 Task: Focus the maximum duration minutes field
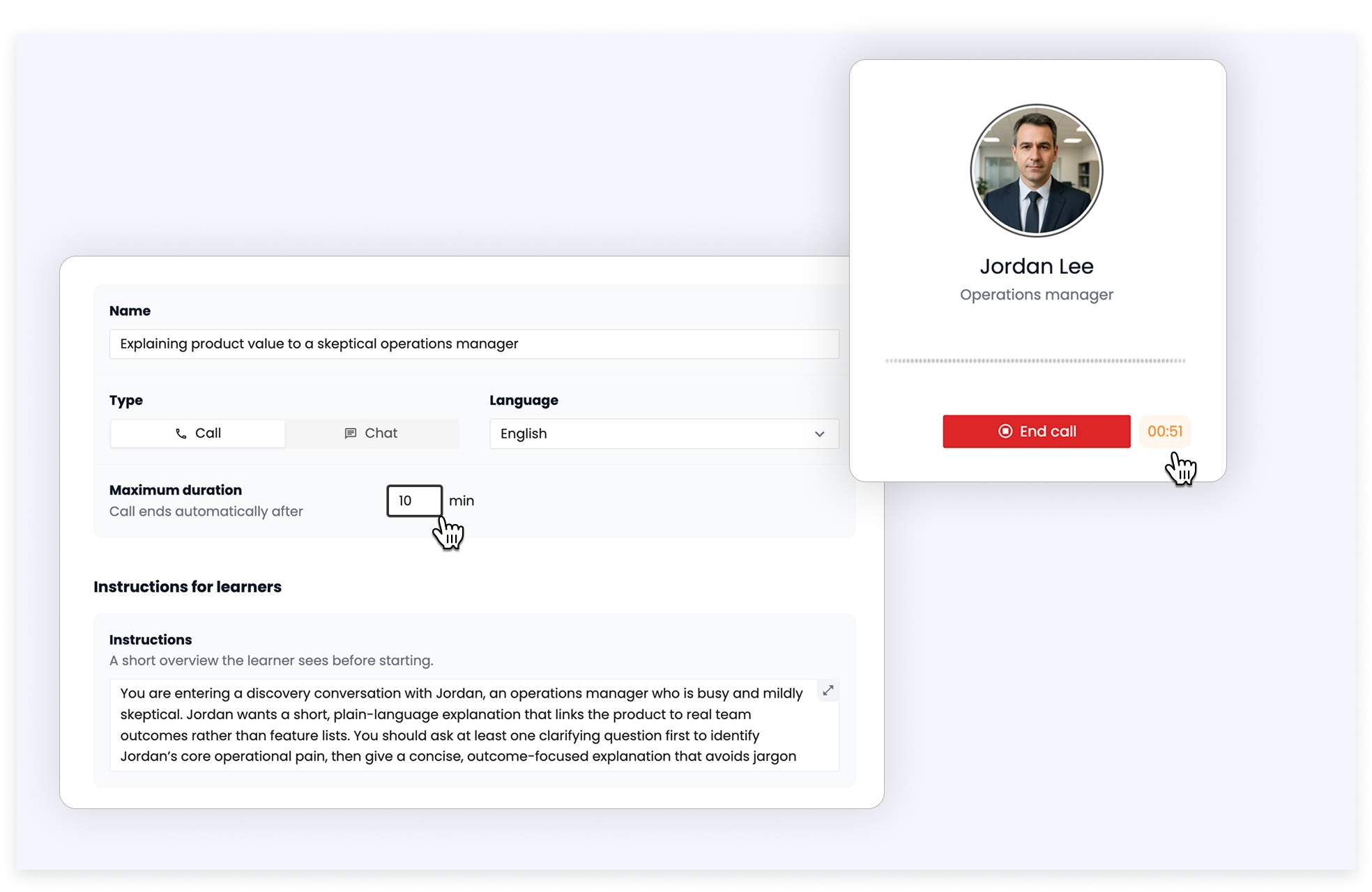coord(414,501)
